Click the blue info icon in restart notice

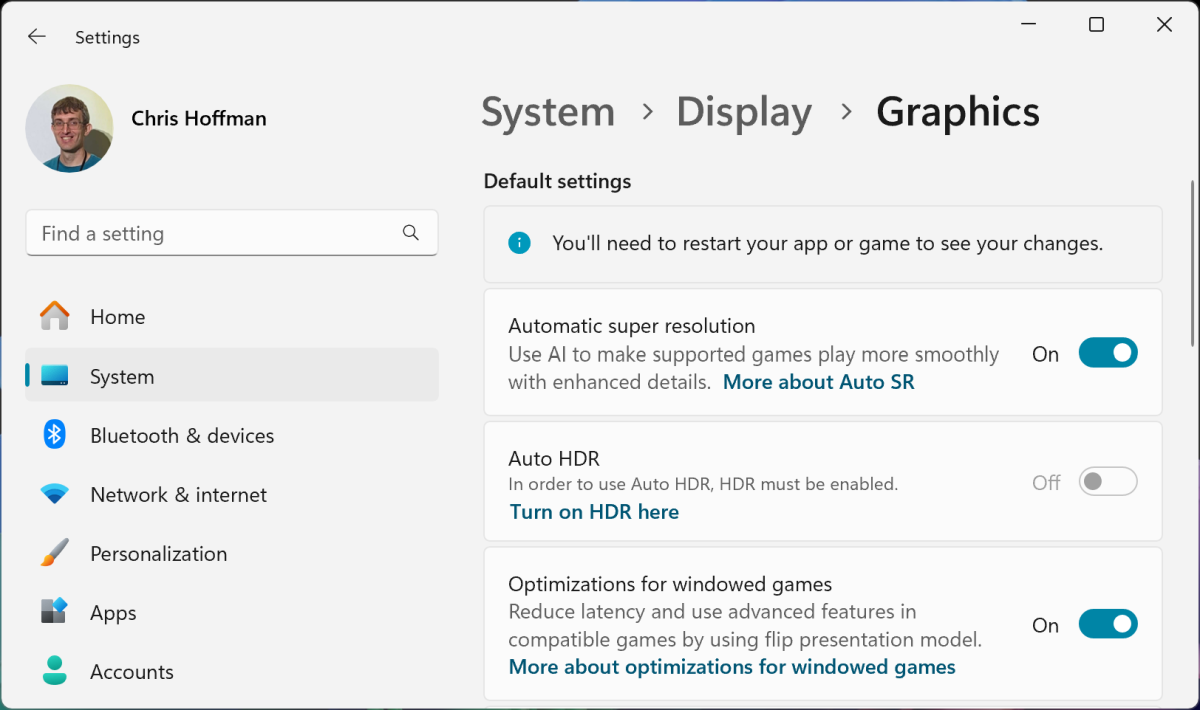pos(519,243)
